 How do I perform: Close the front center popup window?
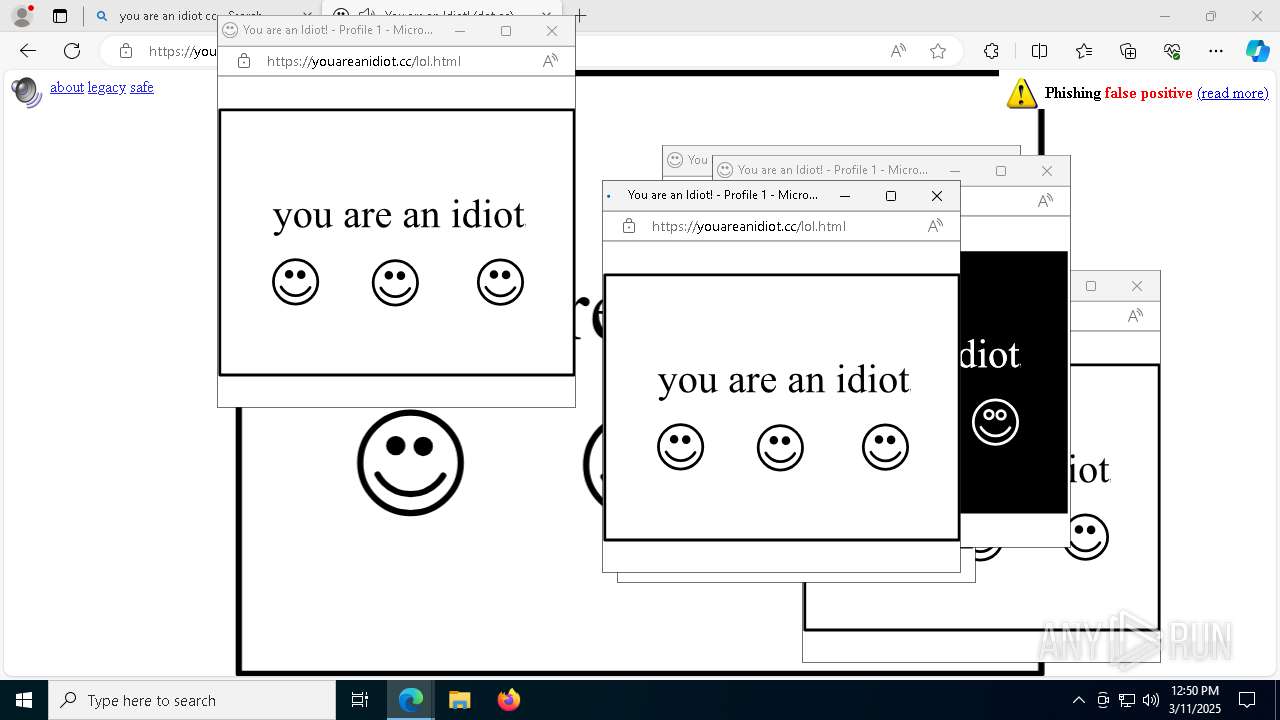pyautogui.click(x=937, y=196)
